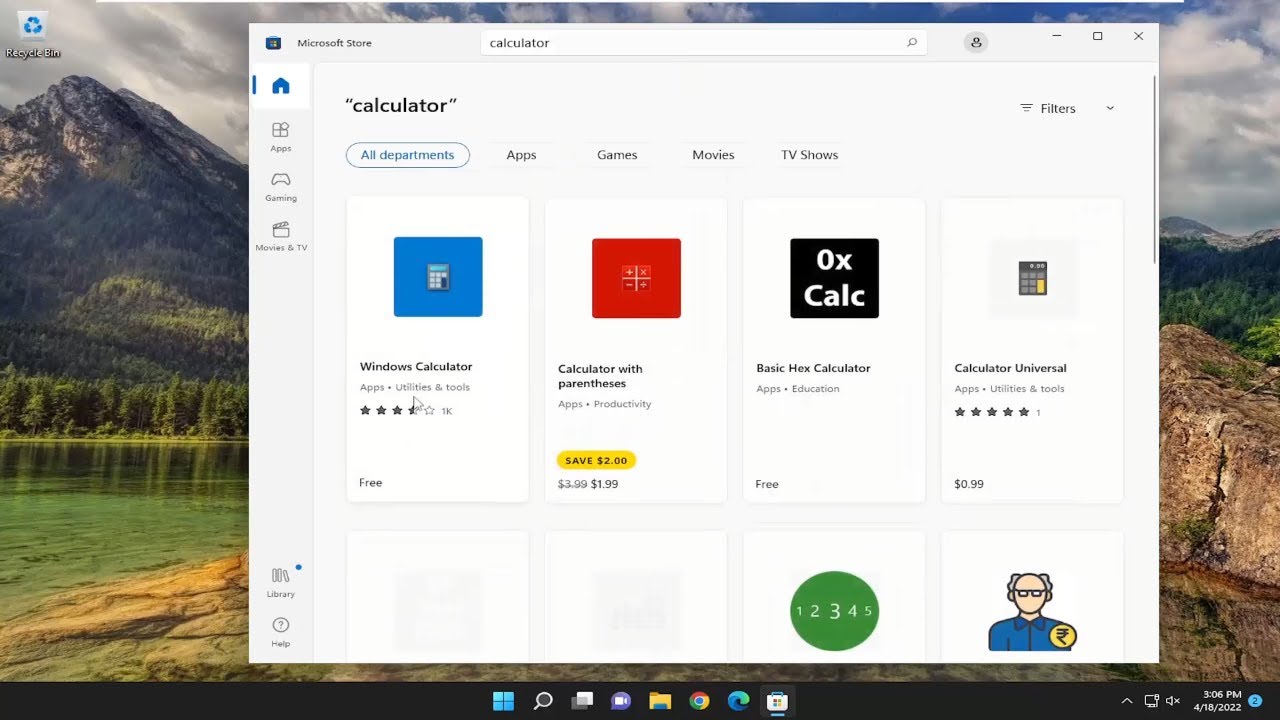Click Calculator Universal five-star rating
Viewport: 1280px width, 720px height.
(x=991, y=412)
